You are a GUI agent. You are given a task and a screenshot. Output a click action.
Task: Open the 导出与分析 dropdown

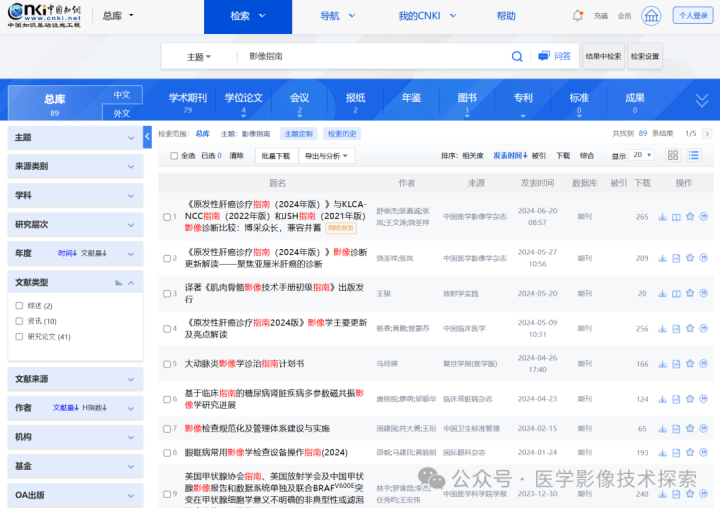(x=326, y=156)
